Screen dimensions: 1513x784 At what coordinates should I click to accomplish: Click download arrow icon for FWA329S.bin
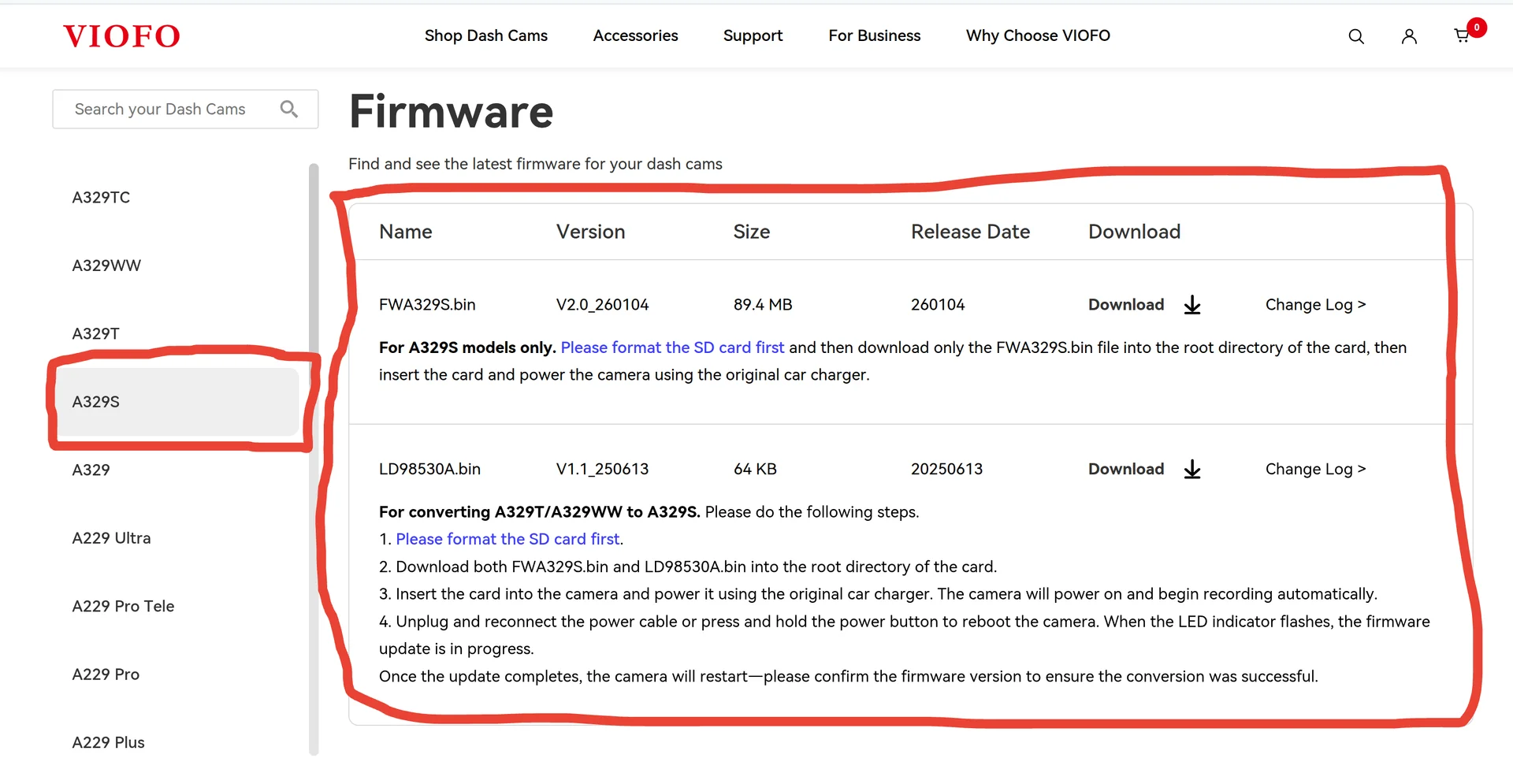pos(1192,305)
